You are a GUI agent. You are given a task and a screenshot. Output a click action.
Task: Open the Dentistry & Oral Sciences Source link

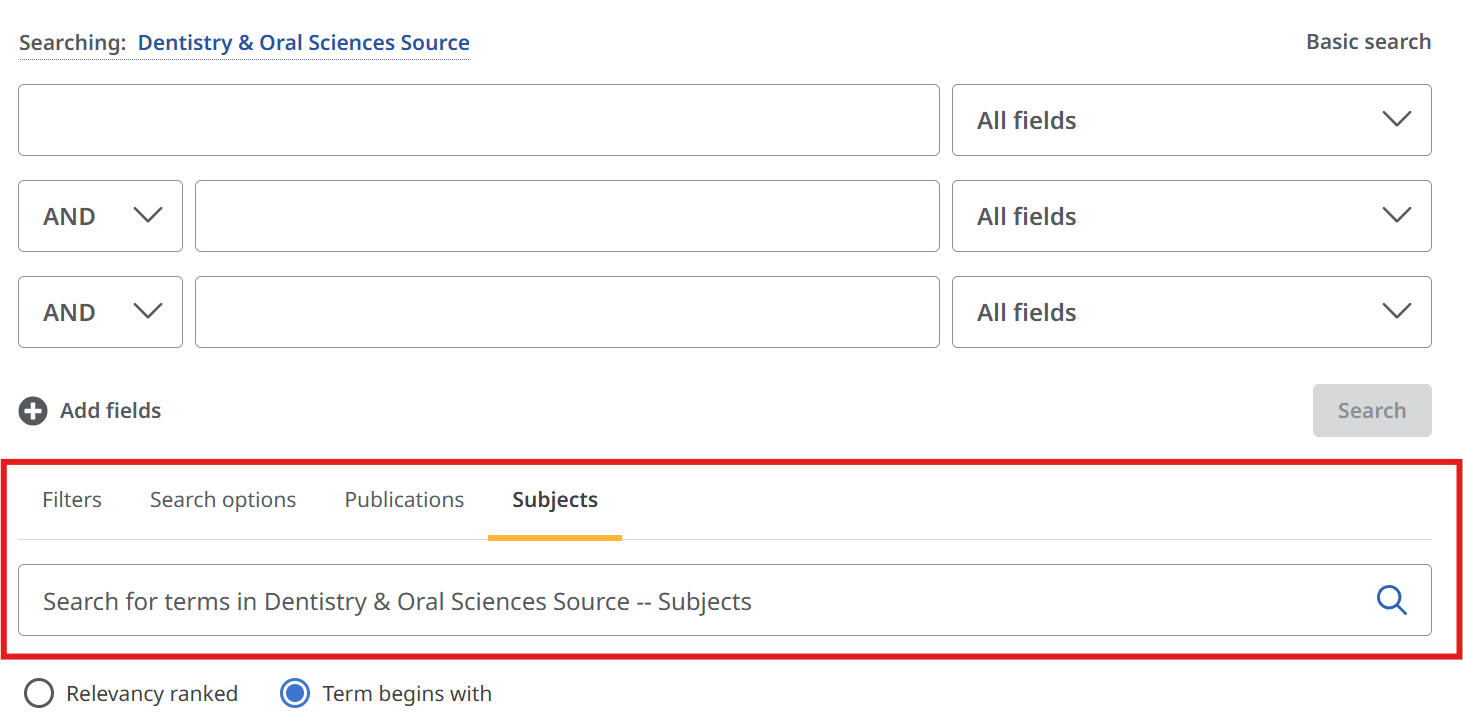click(x=303, y=43)
